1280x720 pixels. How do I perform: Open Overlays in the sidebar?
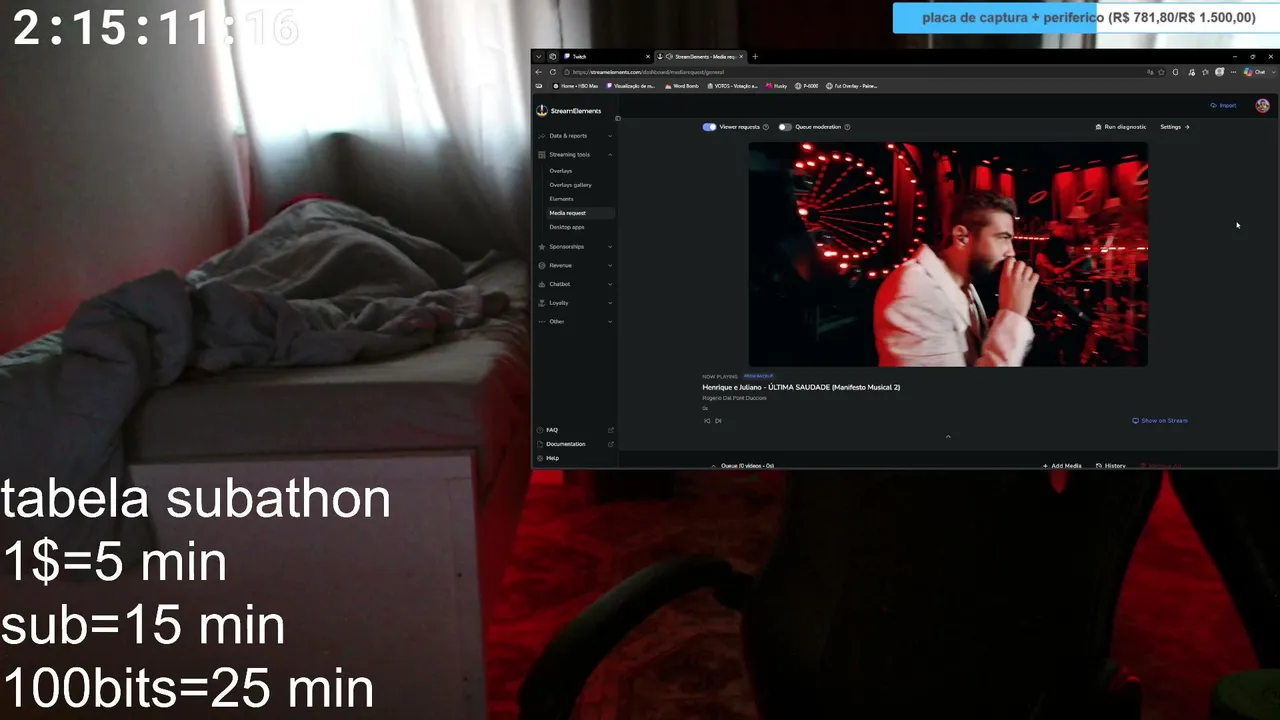click(561, 171)
